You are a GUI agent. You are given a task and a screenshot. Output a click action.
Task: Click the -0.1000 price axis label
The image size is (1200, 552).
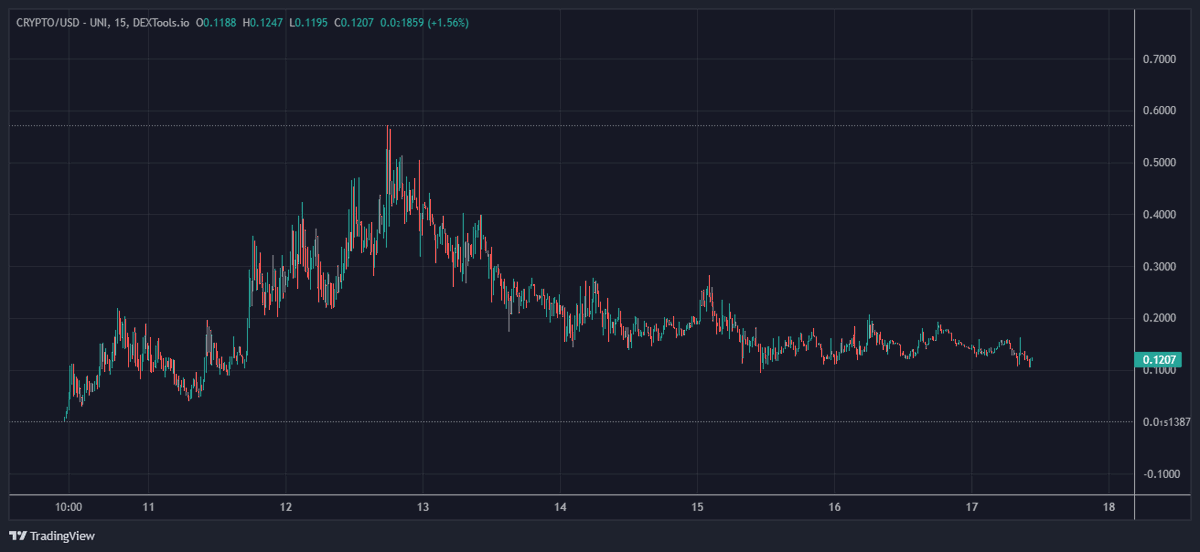tap(1160, 474)
